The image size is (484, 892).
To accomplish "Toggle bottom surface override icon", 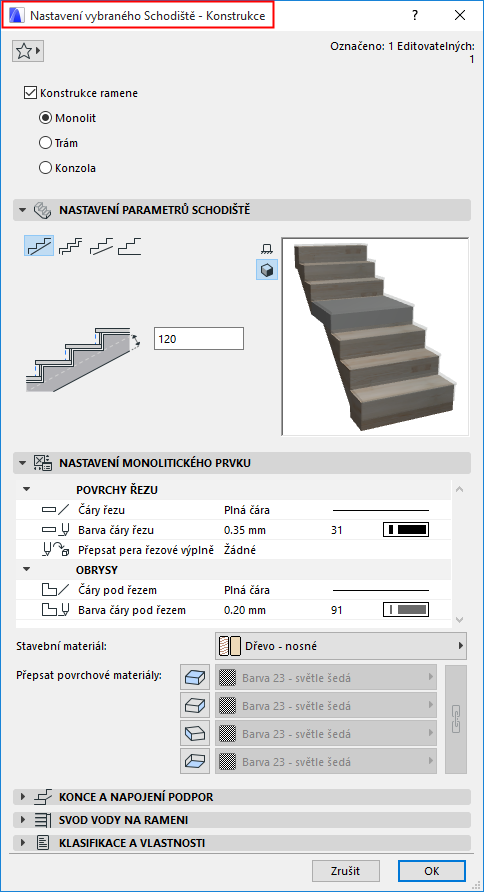I will [x=195, y=761].
